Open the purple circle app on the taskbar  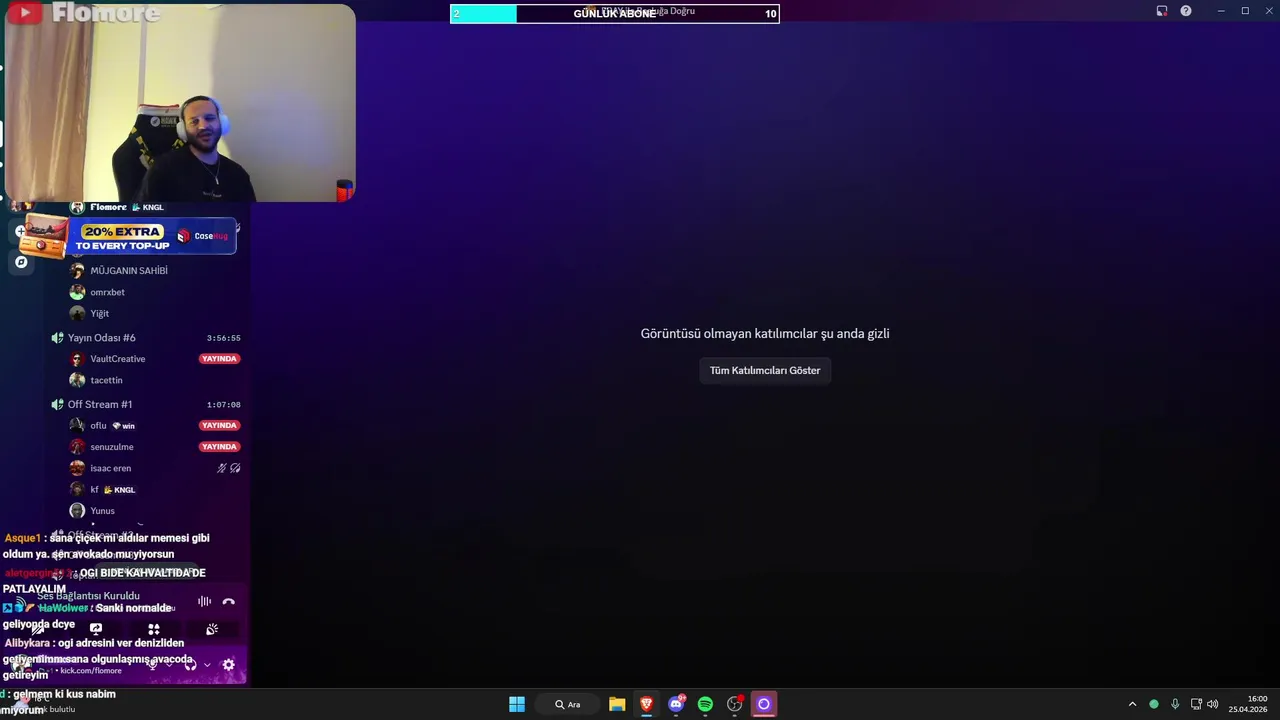764,704
